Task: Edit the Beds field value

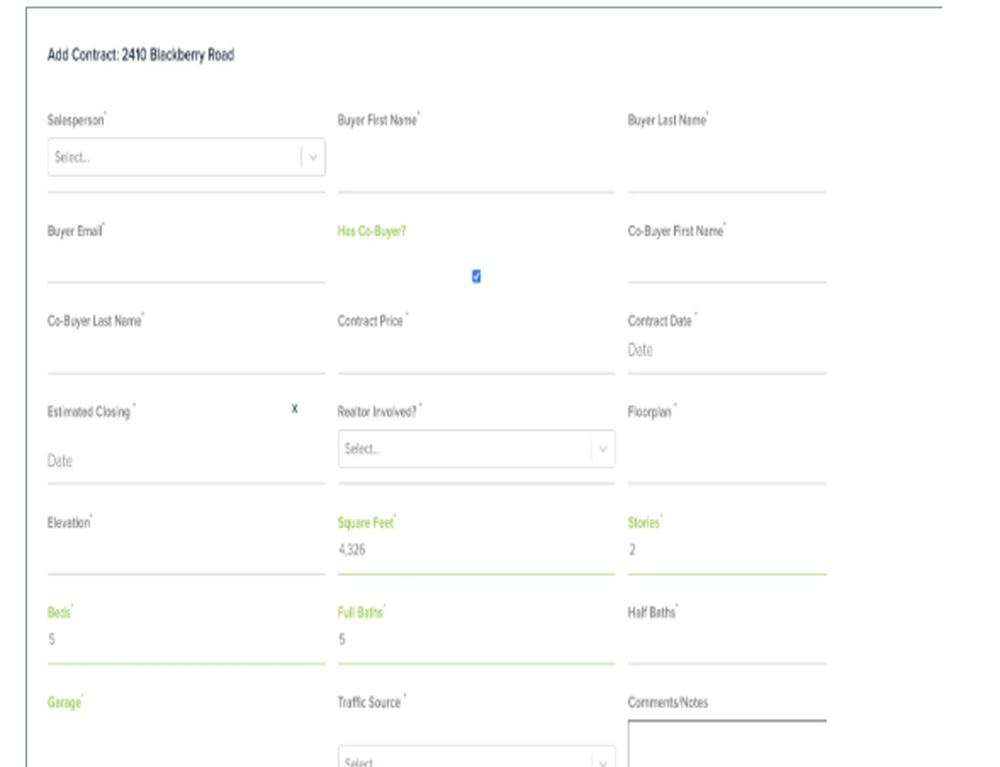Action: (186, 640)
